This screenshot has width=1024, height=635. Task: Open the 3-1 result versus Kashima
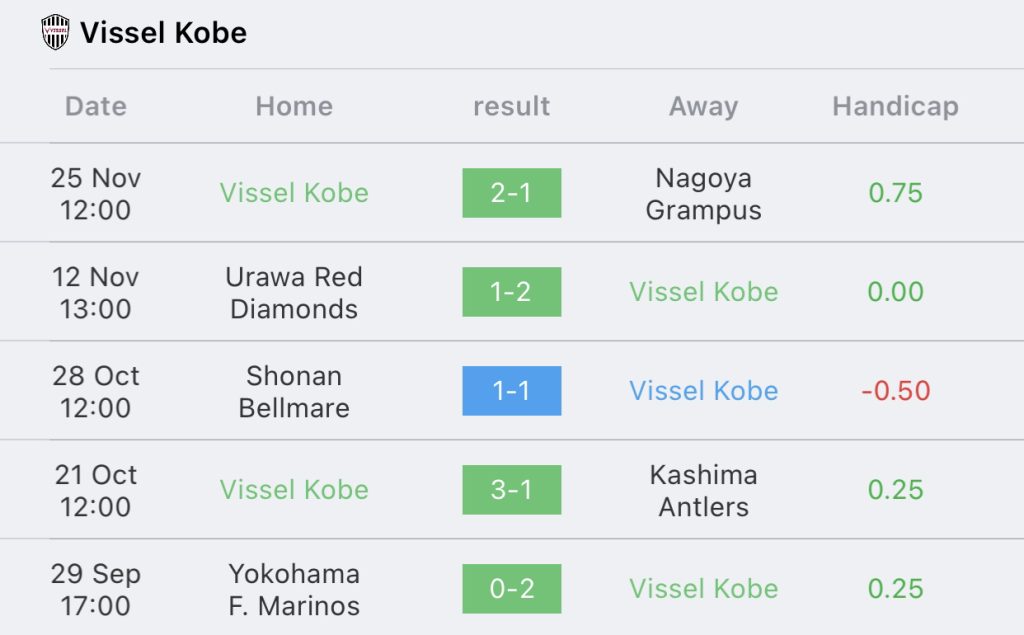click(511, 490)
